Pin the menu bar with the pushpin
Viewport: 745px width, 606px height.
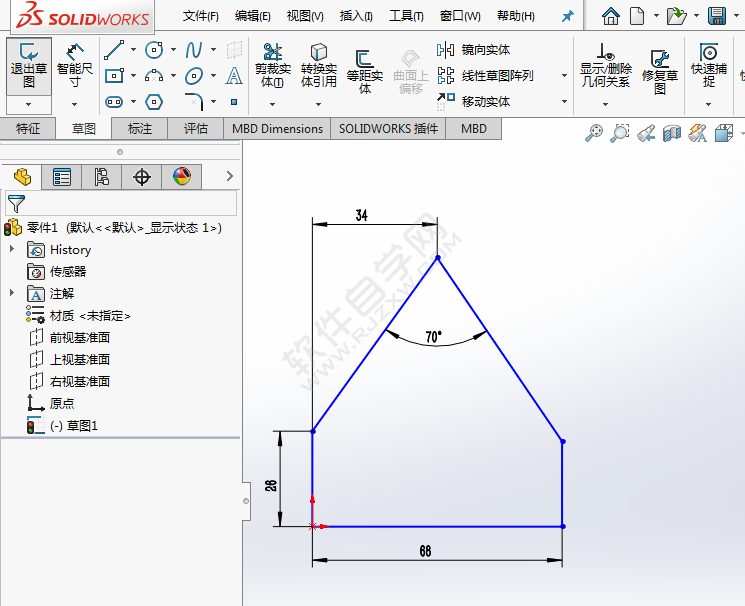(568, 16)
